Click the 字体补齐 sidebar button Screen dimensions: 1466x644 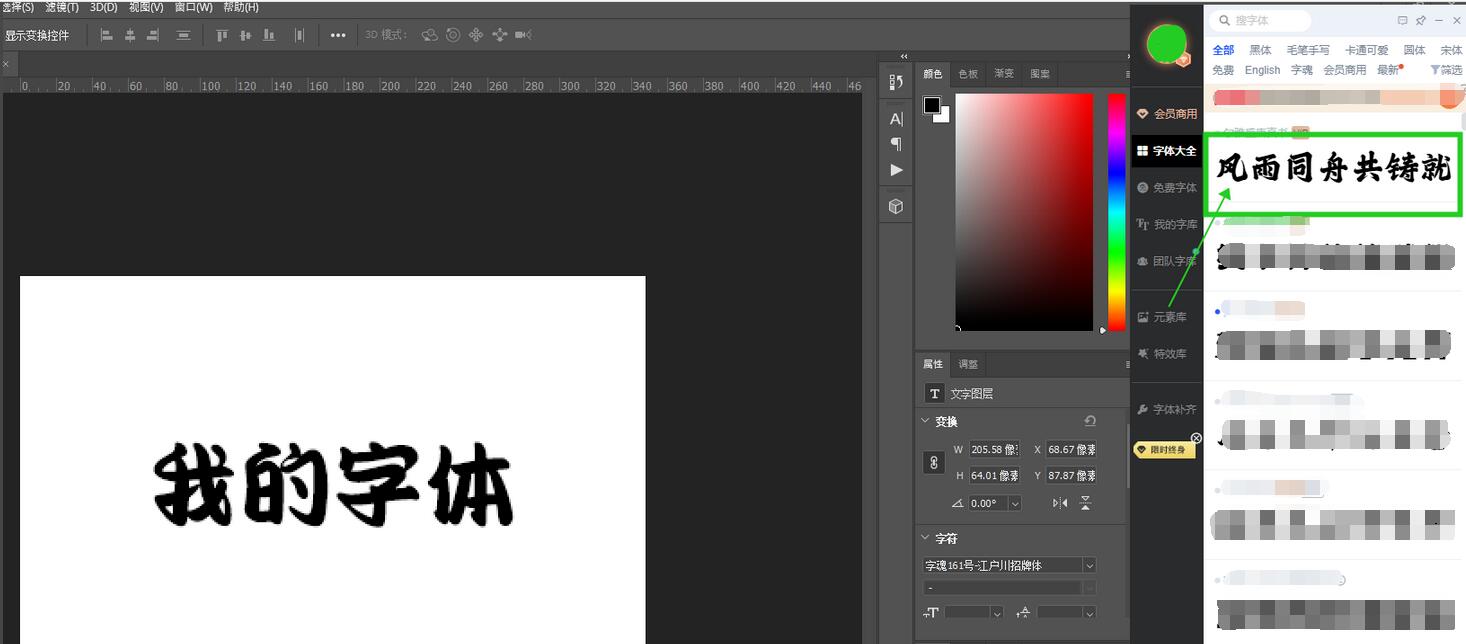[x=1169, y=409]
